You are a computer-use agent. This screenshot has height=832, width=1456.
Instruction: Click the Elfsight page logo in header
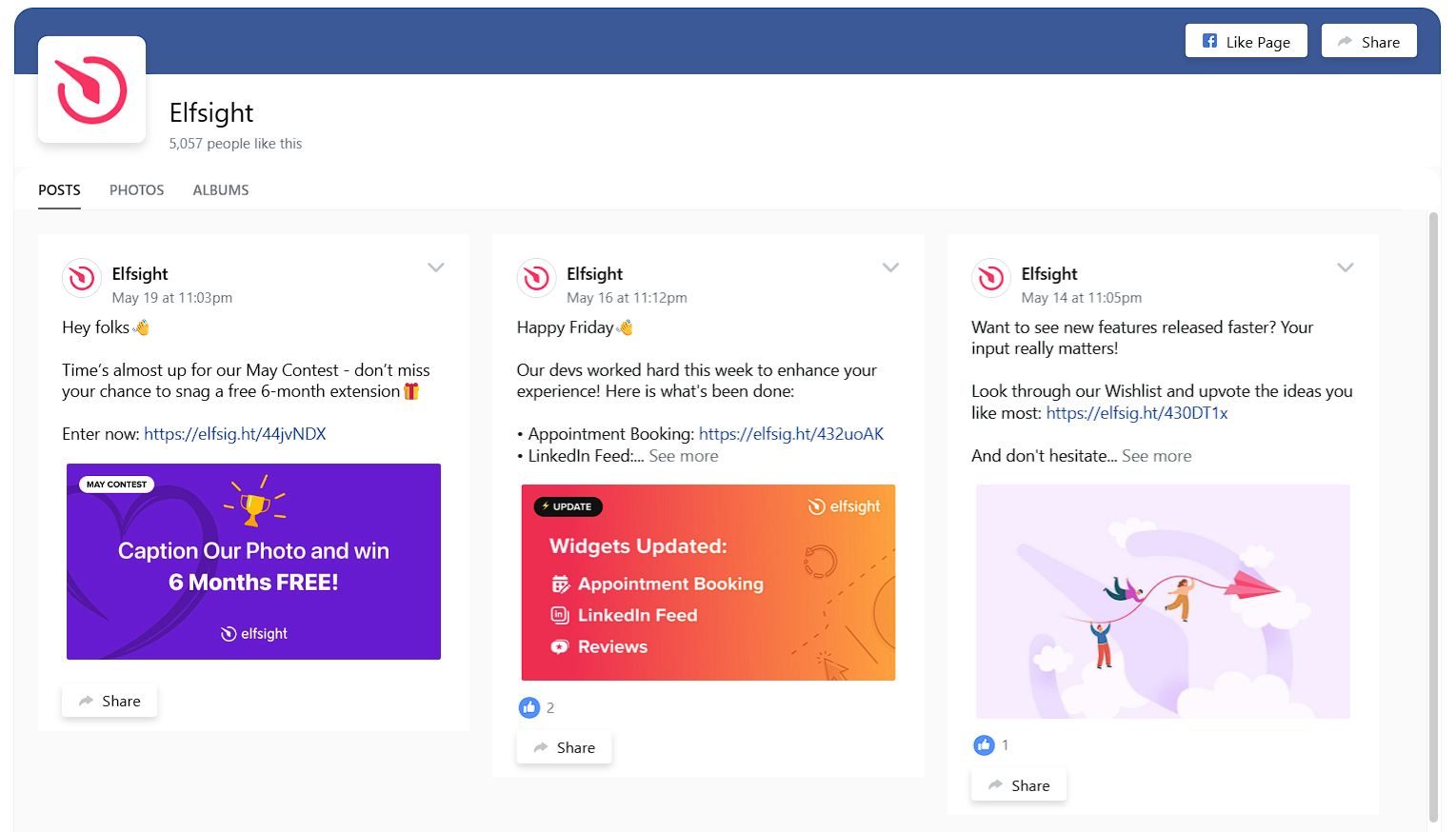[91, 90]
